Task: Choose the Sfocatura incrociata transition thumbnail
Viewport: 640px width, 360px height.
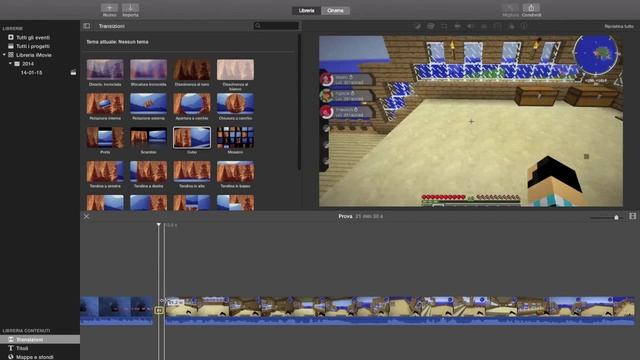Action: point(149,69)
